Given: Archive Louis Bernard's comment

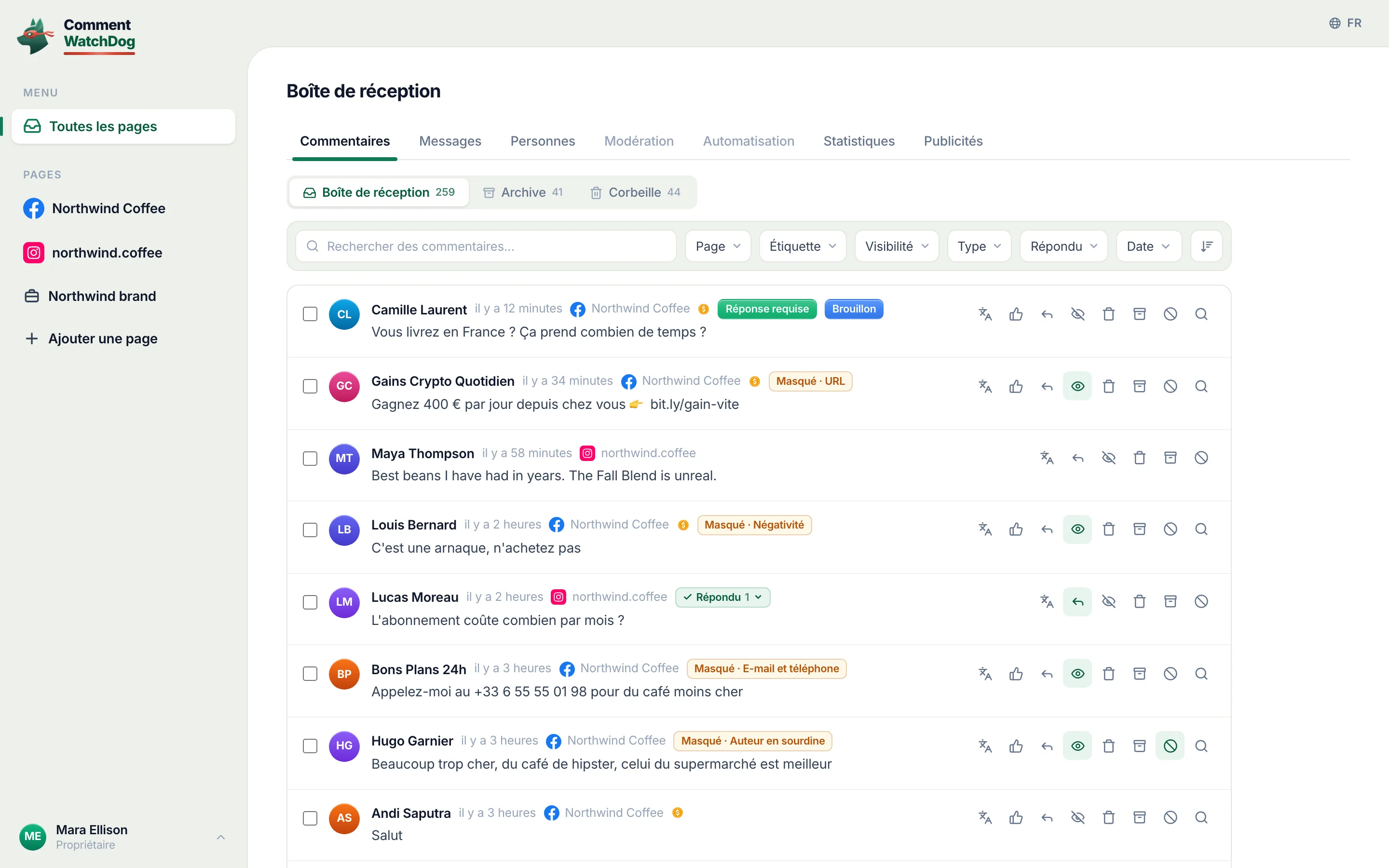Looking at the screenshot, I should point(1139,529).
